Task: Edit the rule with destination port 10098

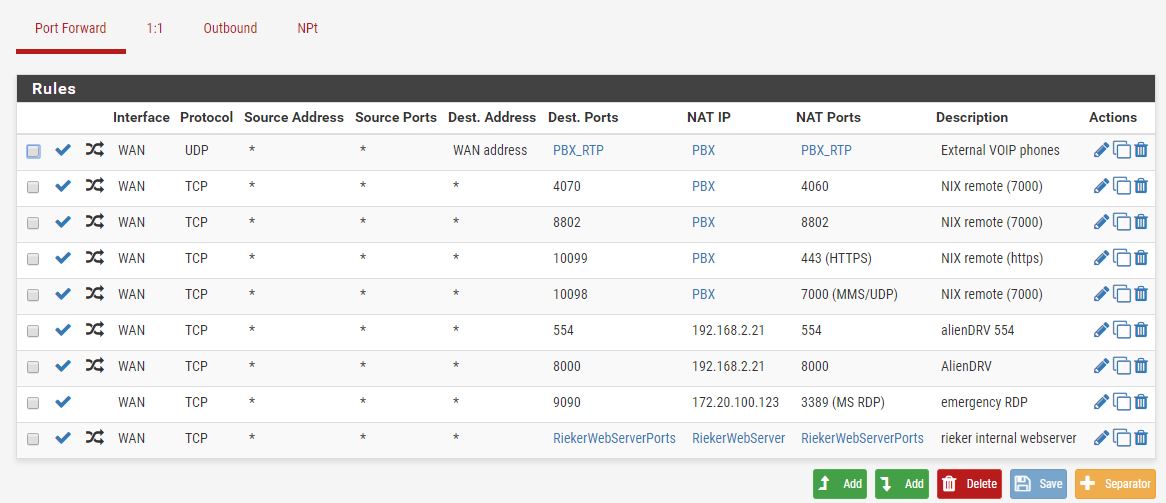Action: coord(1101,295)
